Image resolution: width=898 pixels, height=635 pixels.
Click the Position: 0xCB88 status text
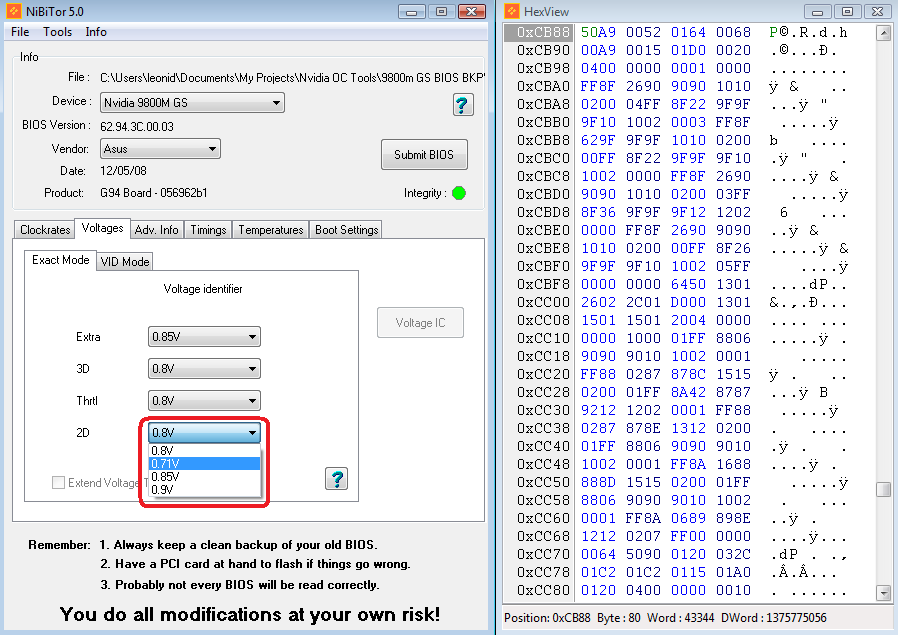[x=547, y=618]
